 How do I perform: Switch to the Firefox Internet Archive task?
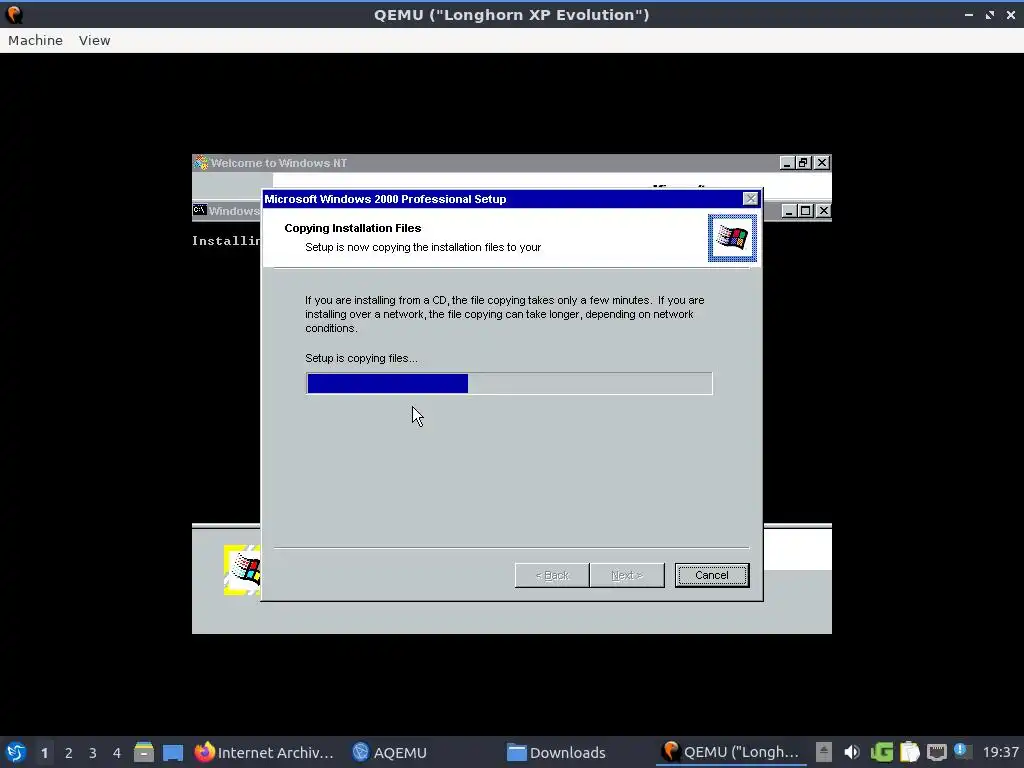pyautogui.click(x=264, y=752)
